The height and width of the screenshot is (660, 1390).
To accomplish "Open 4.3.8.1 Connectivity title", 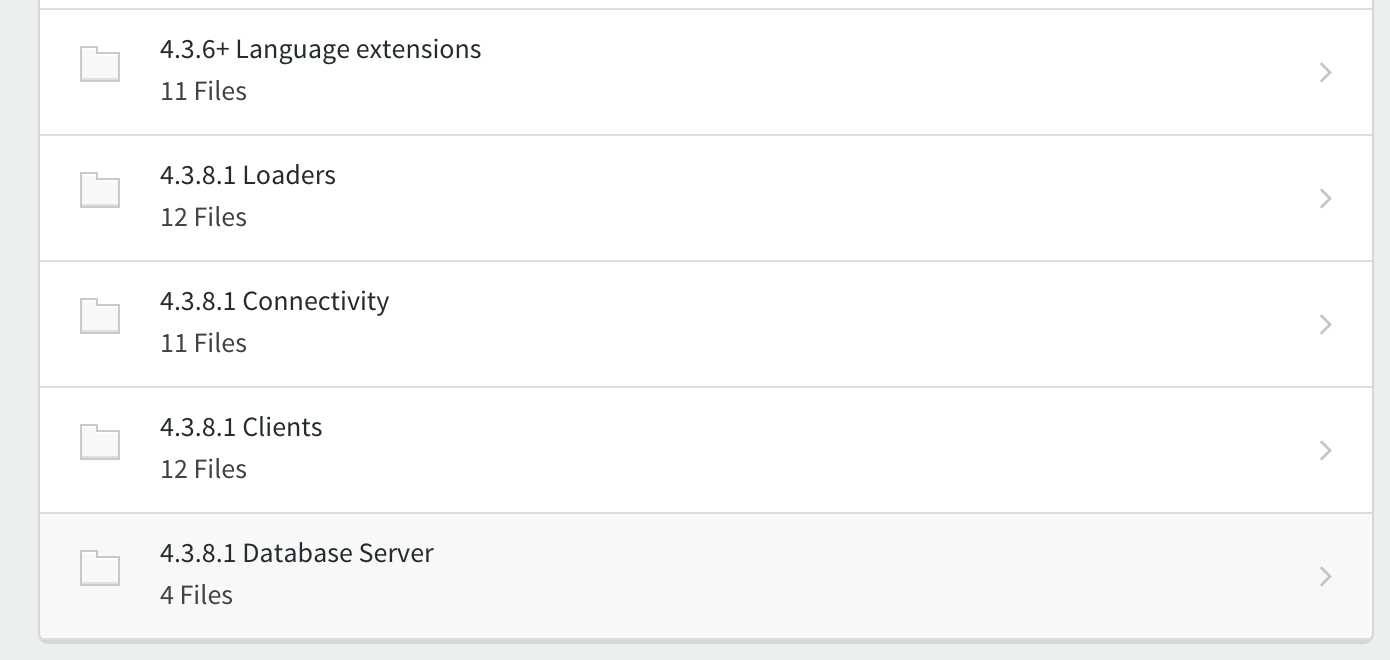I will coord(274,301).
